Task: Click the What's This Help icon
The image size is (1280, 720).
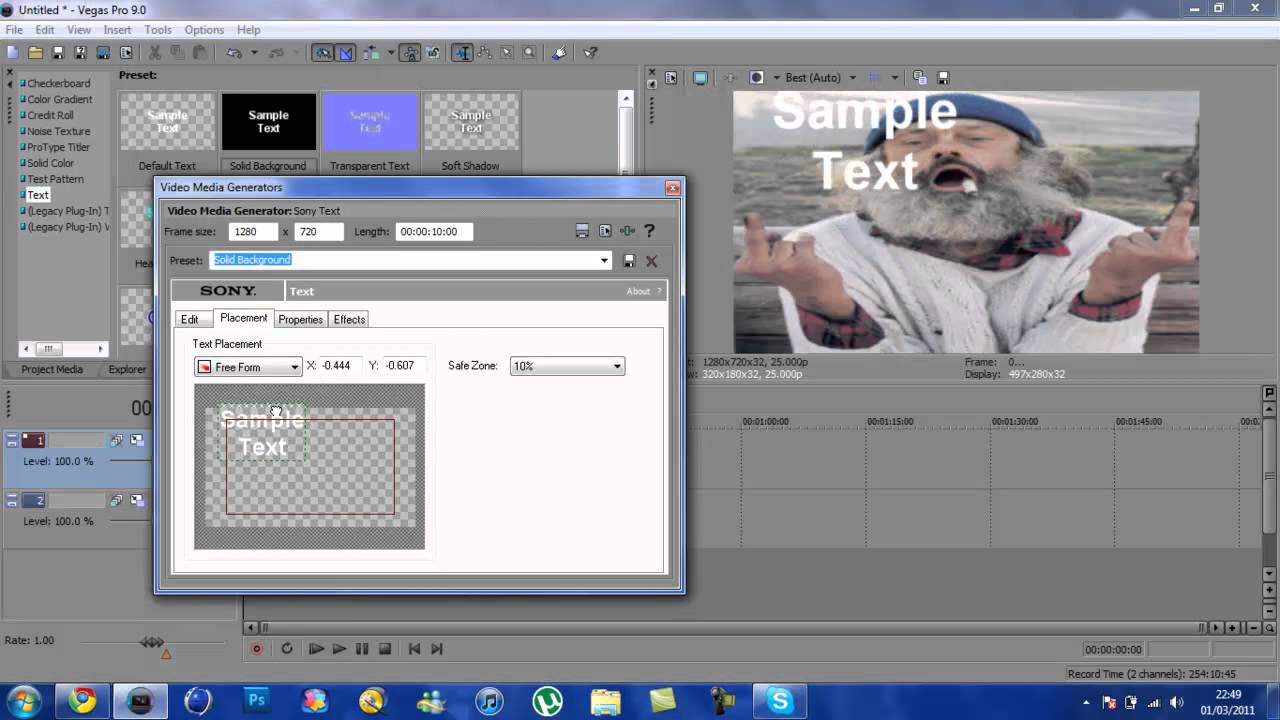Action: click(x=590, y=52)
